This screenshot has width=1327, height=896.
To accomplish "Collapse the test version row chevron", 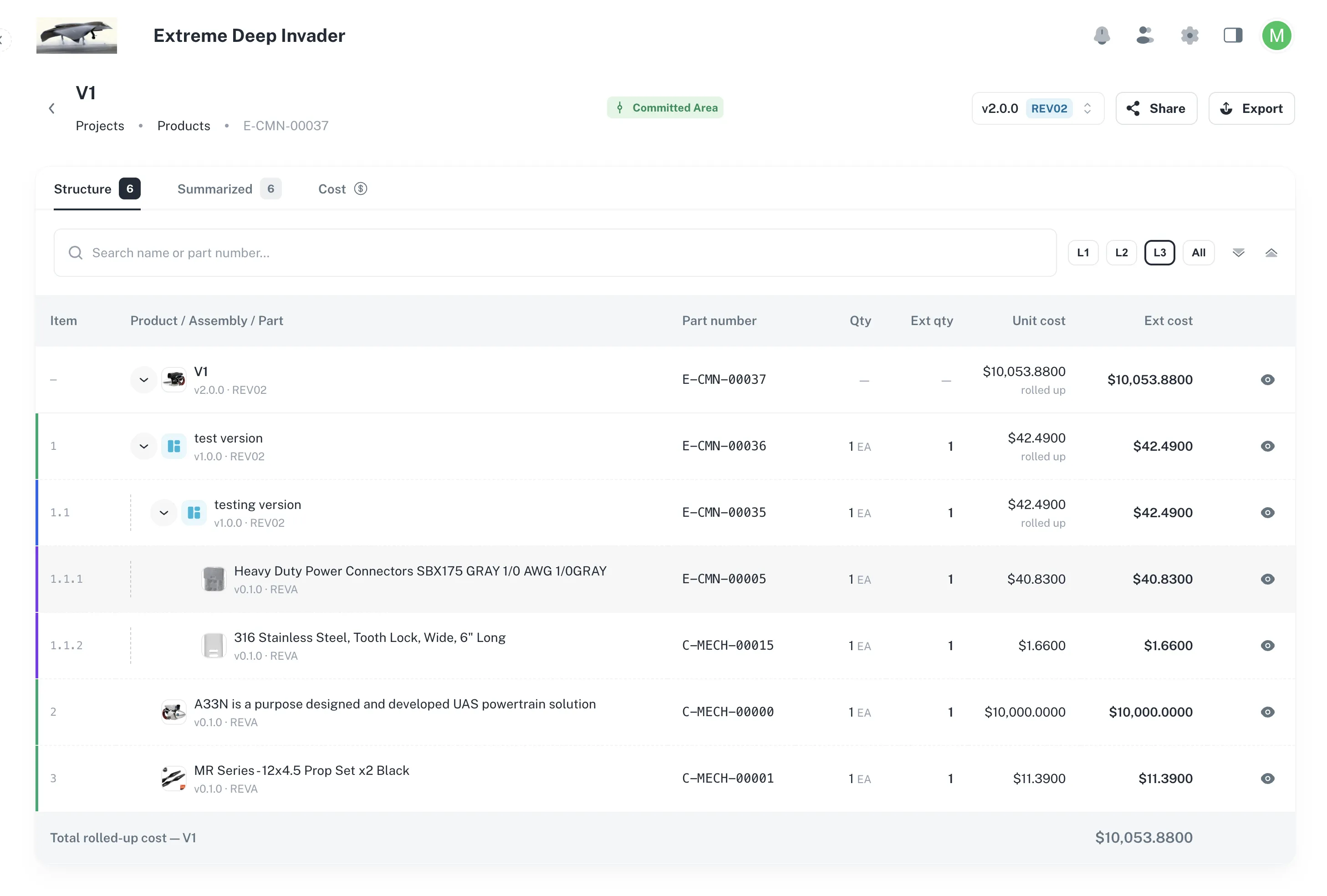I will (x=143, y=446).
